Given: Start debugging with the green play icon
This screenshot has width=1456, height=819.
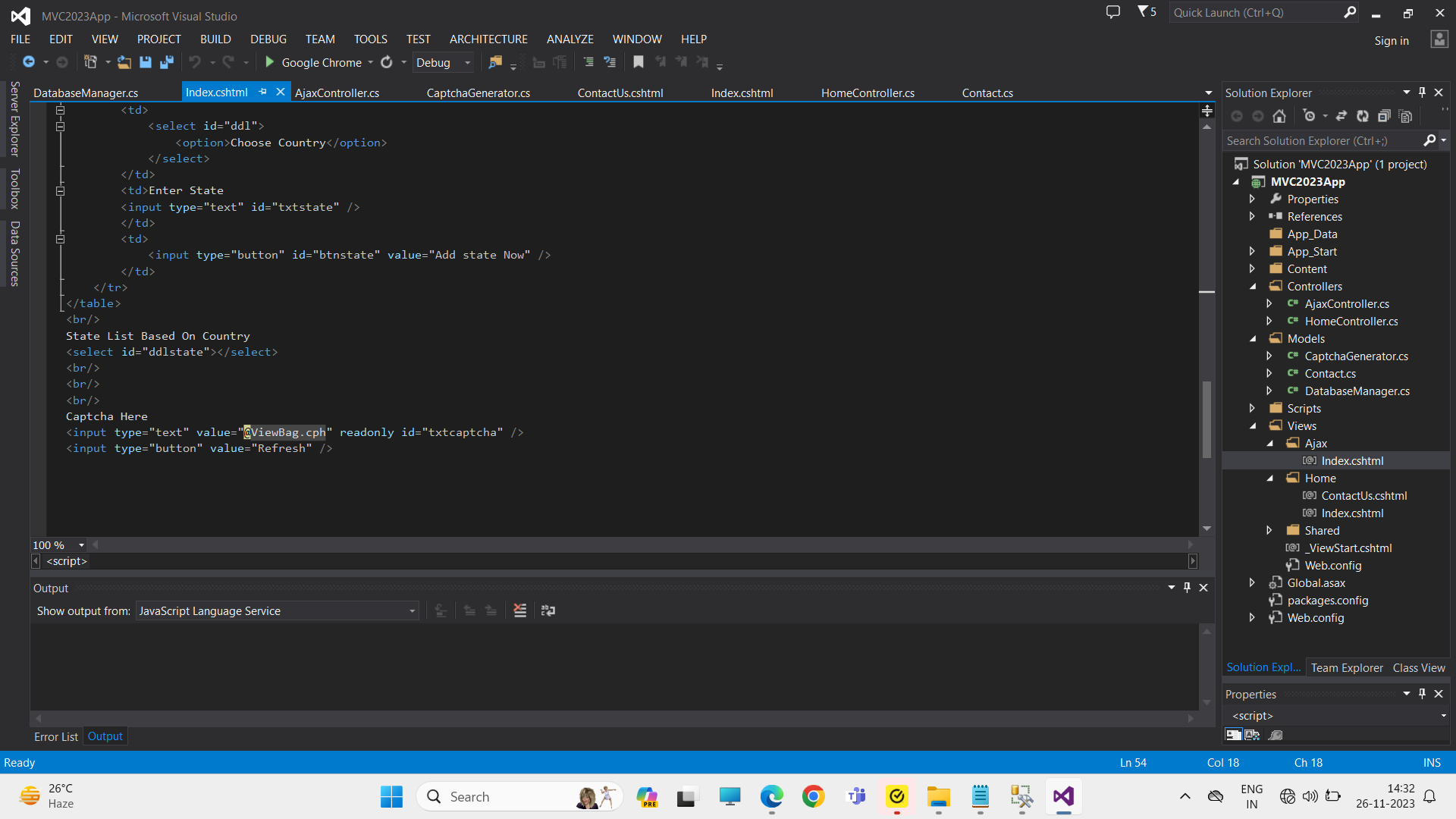Looking at the screenshot, I should coord(269,62).
